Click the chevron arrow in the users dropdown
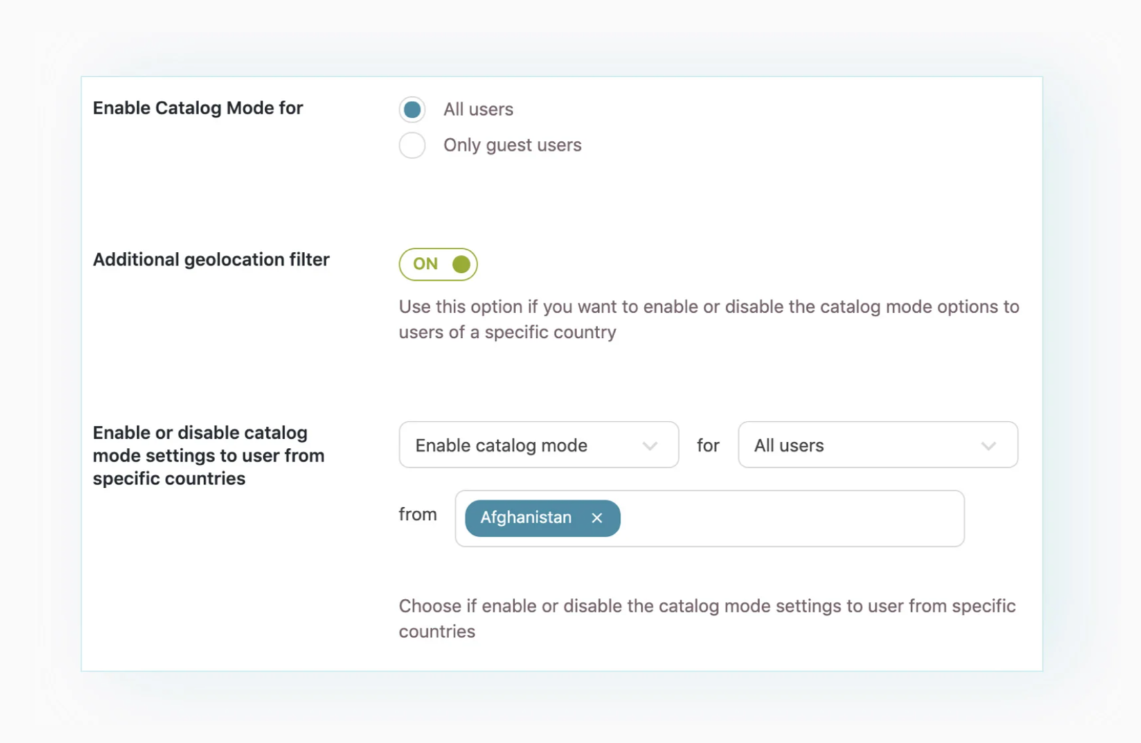The image size is (1141, 743). (988, 446)
